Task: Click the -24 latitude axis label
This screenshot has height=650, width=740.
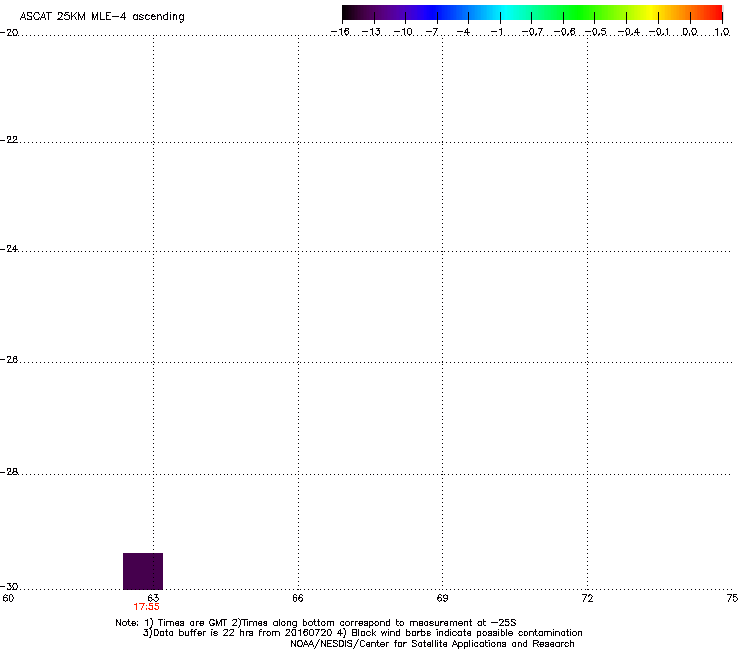Action: click(9, 248)
